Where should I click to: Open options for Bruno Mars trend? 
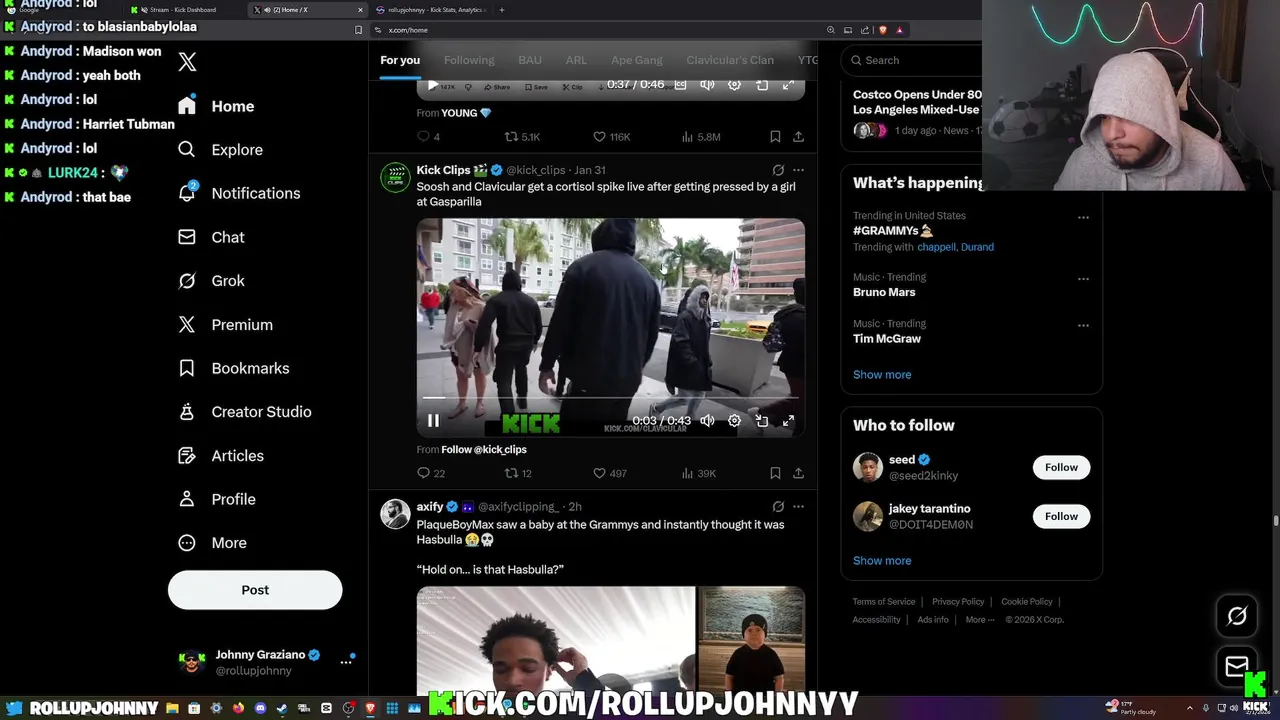1083,279
